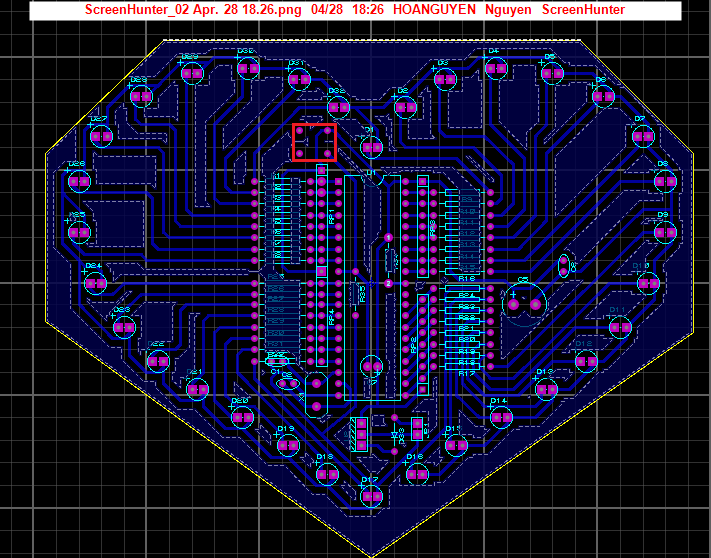
Task: Select the three-pin connector near diode symbol
Action: [361, 434]
